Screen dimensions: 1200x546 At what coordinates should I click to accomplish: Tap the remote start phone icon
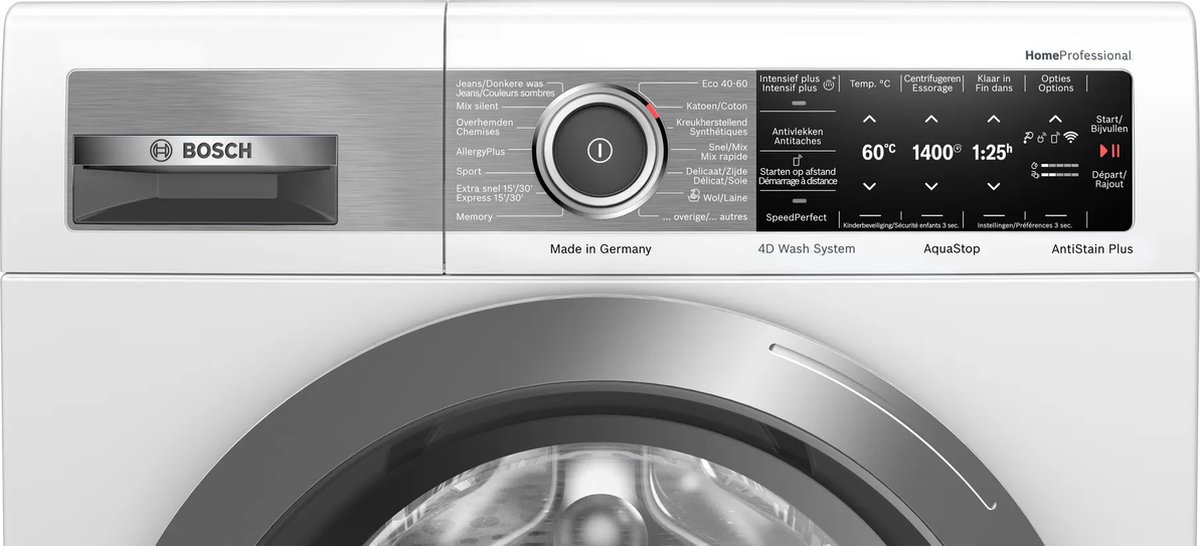(1055, 137)
